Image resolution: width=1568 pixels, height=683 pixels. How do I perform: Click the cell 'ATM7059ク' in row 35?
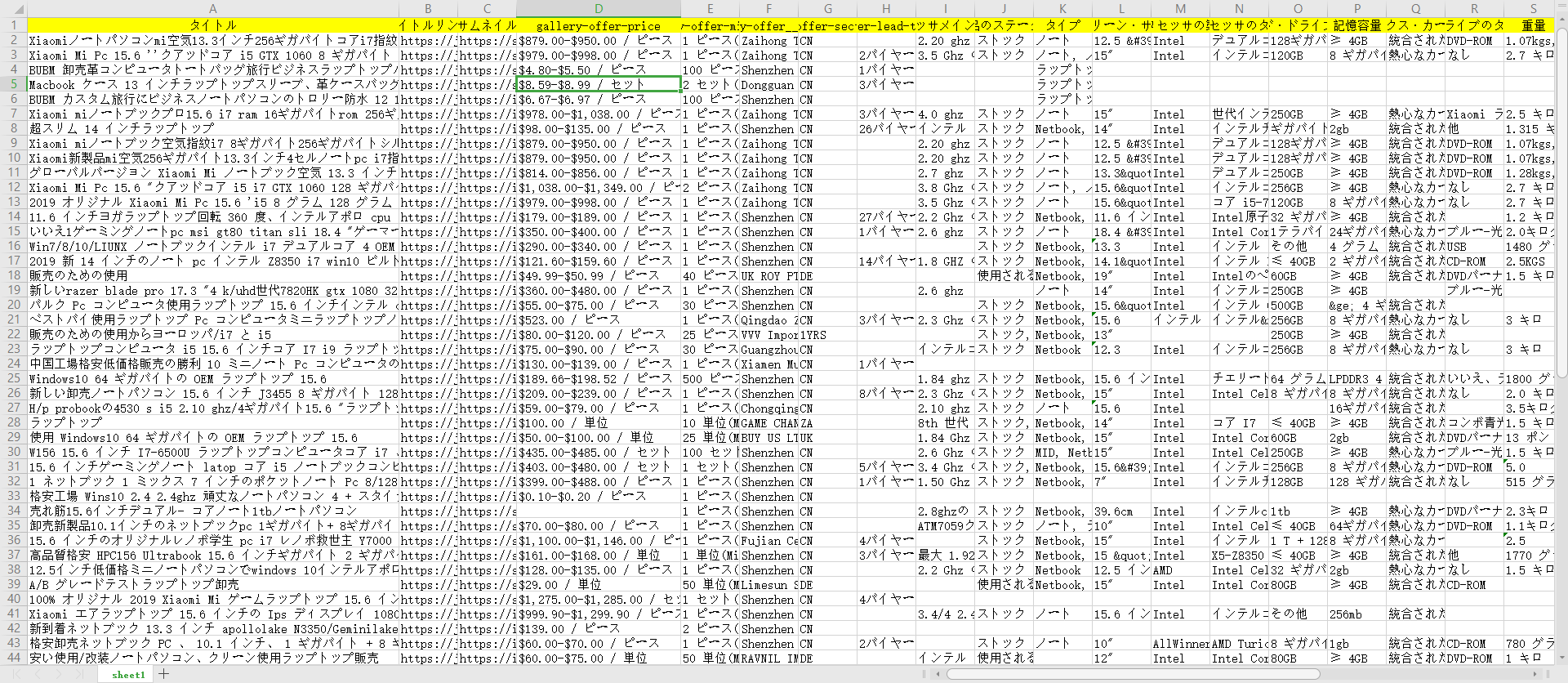(x=945, y=525)
